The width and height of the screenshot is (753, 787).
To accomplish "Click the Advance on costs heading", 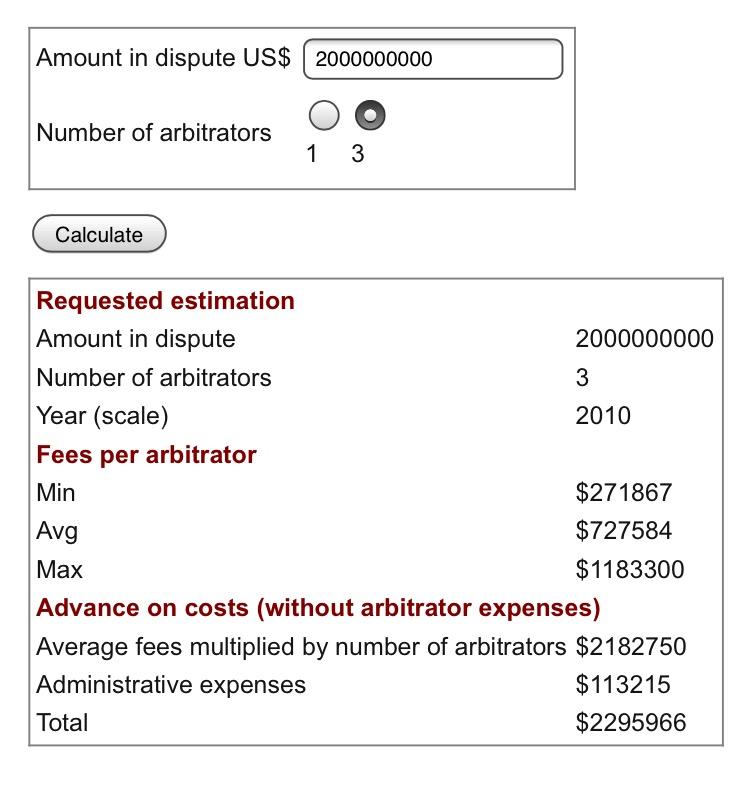I will coord(318,608).
